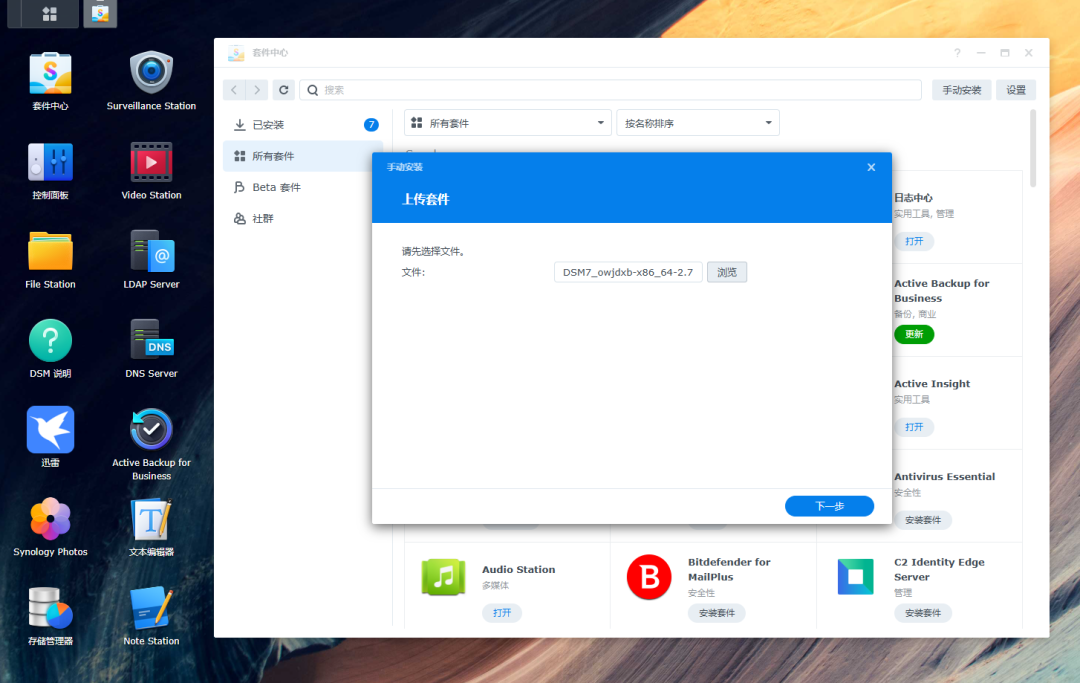
Task: Close the 手动安装 dialog
Action: [871, 167]
